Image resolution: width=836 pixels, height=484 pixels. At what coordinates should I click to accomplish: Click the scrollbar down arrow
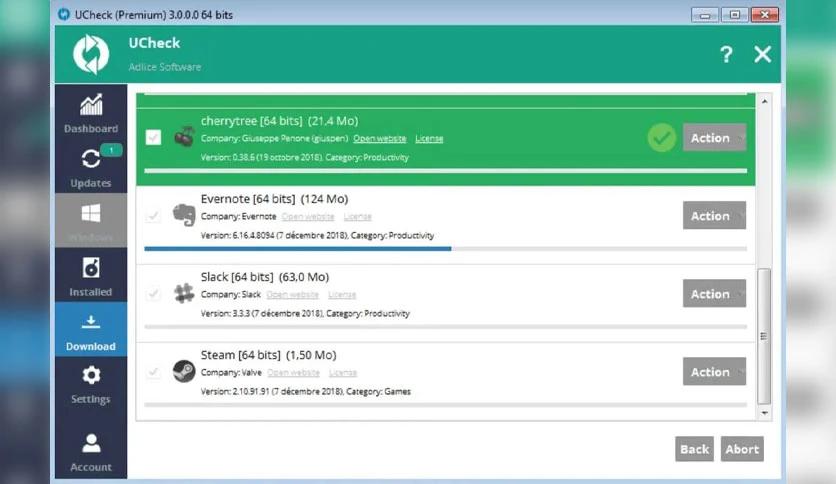[765, 413]
